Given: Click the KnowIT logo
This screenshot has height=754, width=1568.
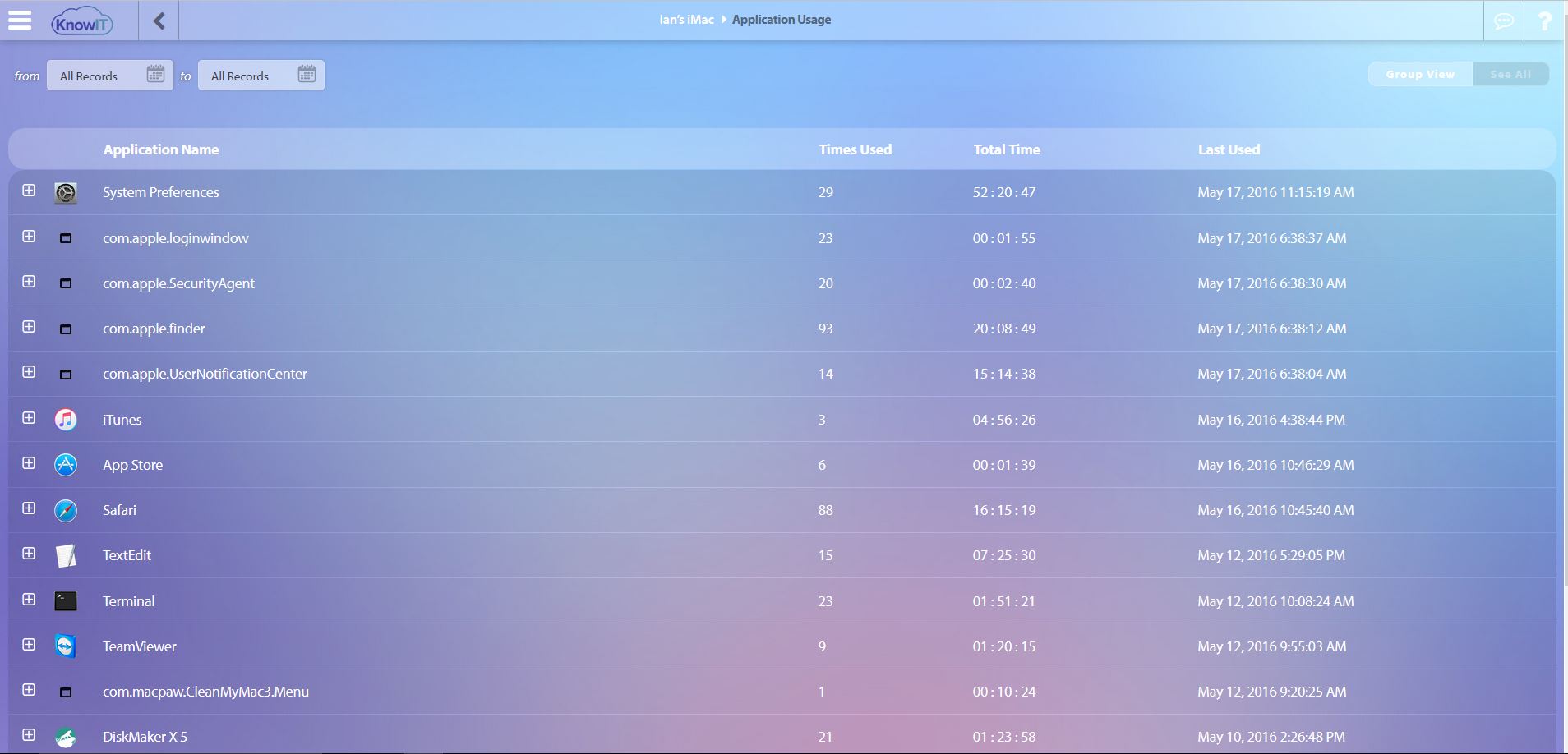Looking at the screenshot, I should click(82, 21).
